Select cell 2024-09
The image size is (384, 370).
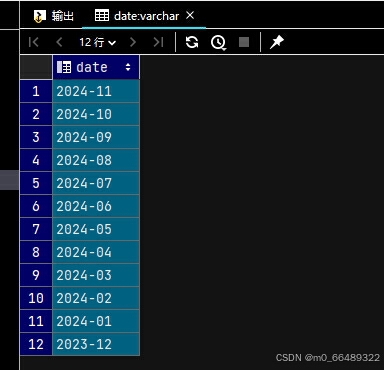[x=96, y=137]
